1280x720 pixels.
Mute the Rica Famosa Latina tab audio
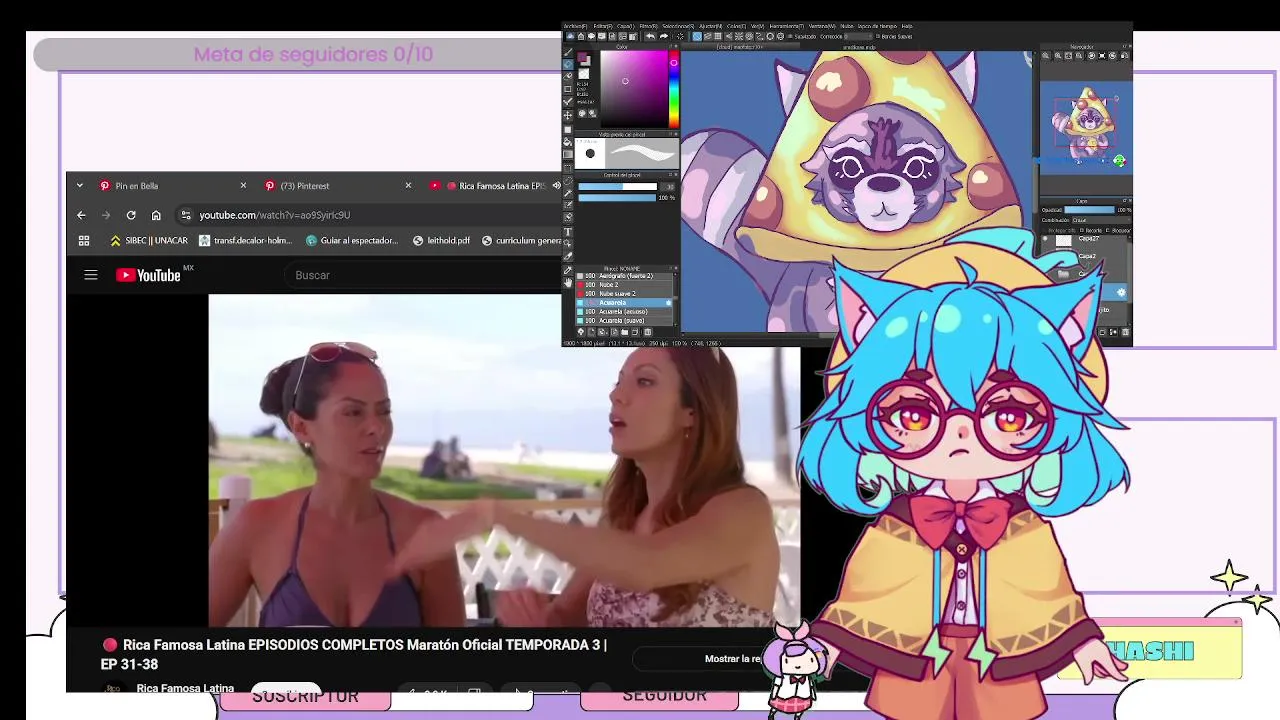tap(556, 185)
